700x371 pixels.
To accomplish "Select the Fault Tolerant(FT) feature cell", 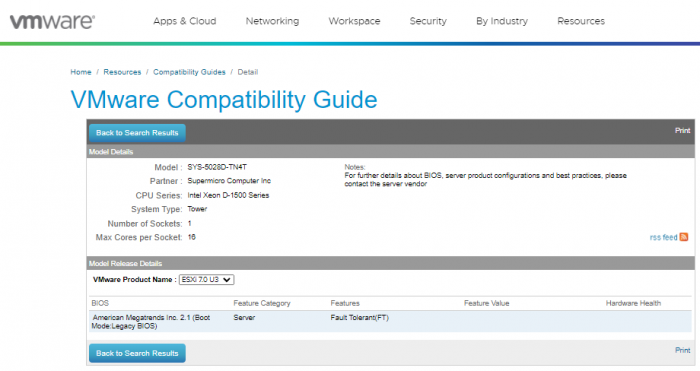I will (x=359, y=317).
